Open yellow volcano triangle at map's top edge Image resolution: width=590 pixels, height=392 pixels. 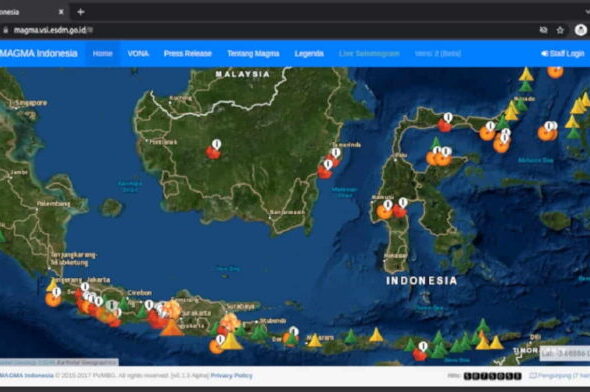(x=526, y=74)
